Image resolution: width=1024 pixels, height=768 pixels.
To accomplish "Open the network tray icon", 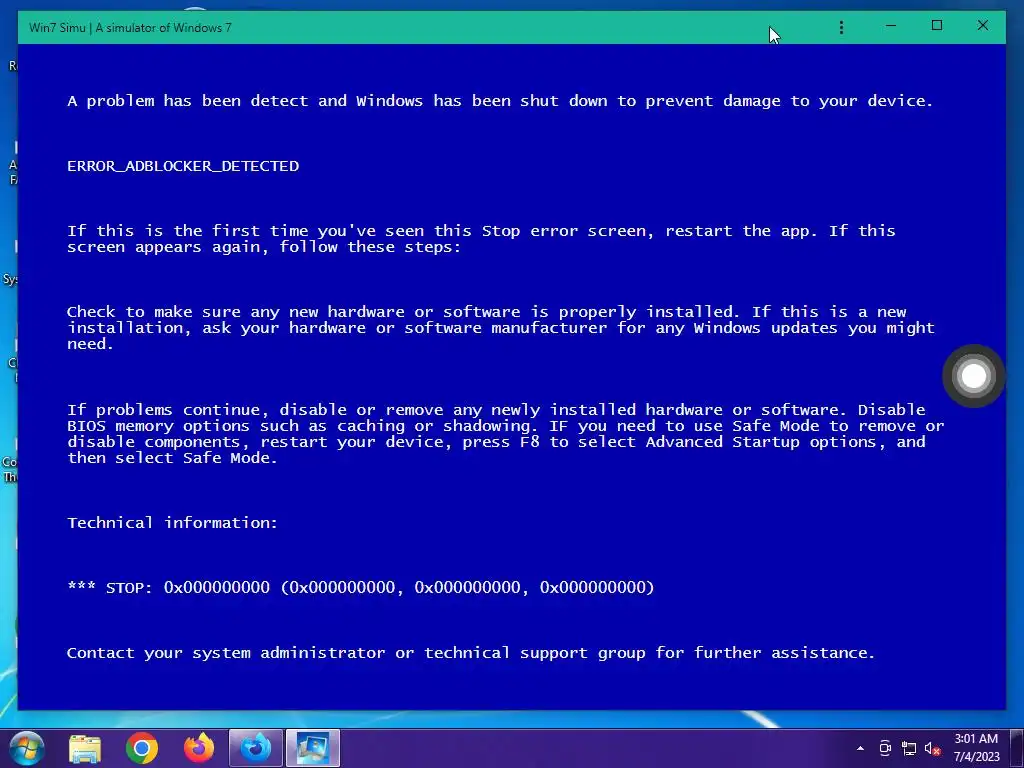I will click(x=908, y=748).
